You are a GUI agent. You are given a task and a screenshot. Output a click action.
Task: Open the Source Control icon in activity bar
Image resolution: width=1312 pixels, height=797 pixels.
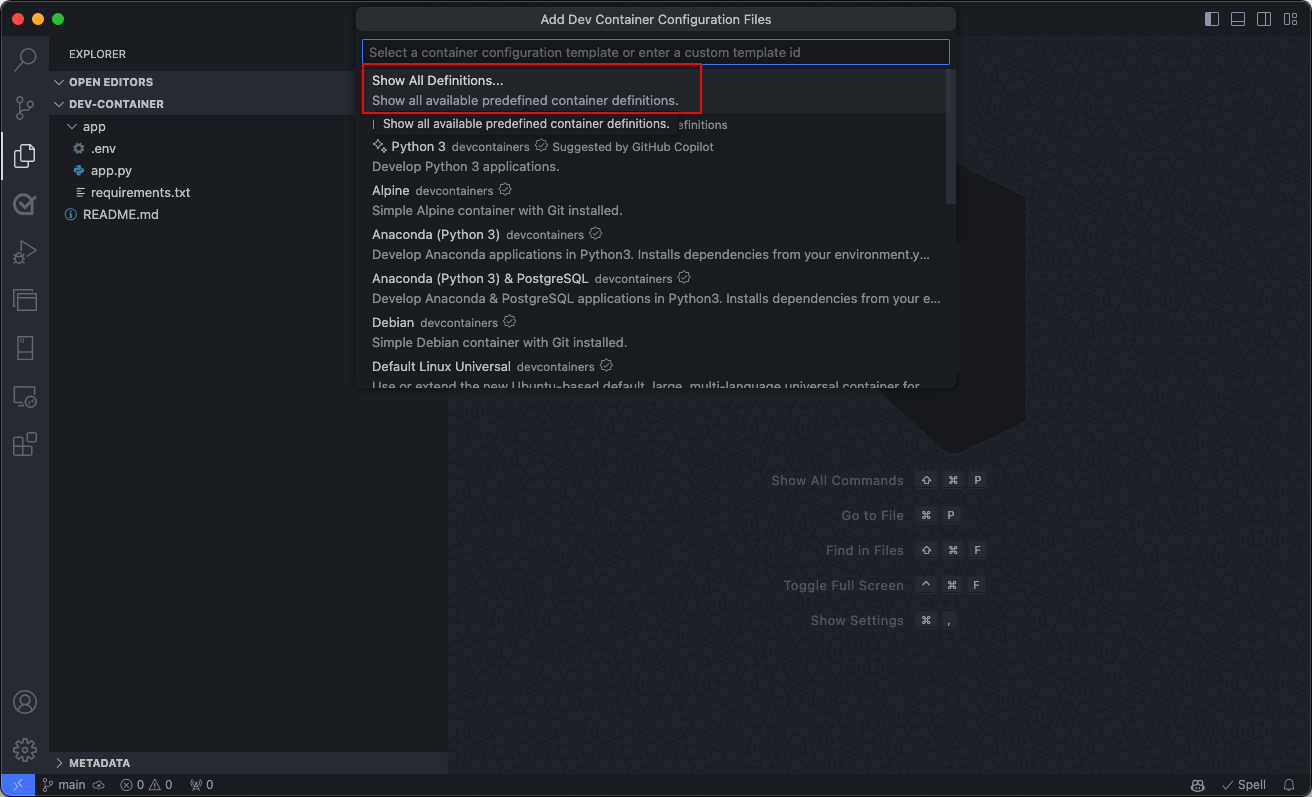pos(25,107)
